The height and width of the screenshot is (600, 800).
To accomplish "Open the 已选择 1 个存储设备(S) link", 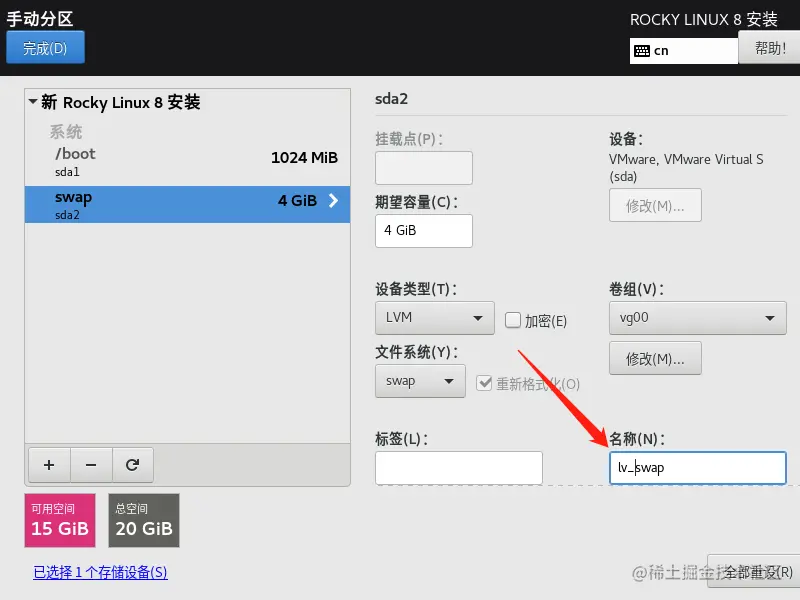I will (x=101, y=572).
